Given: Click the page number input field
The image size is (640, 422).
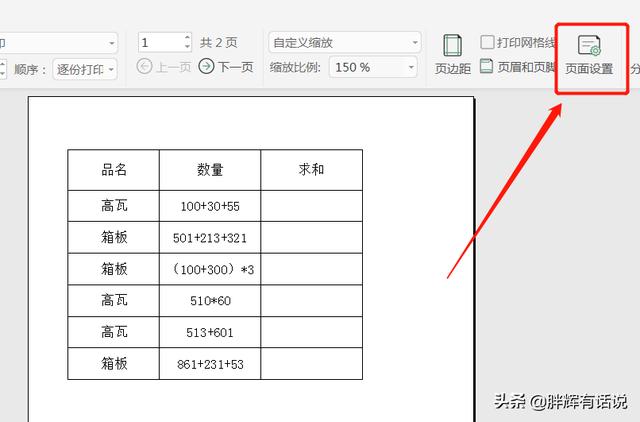Looking at the screenshot, I should coord(160,43).
